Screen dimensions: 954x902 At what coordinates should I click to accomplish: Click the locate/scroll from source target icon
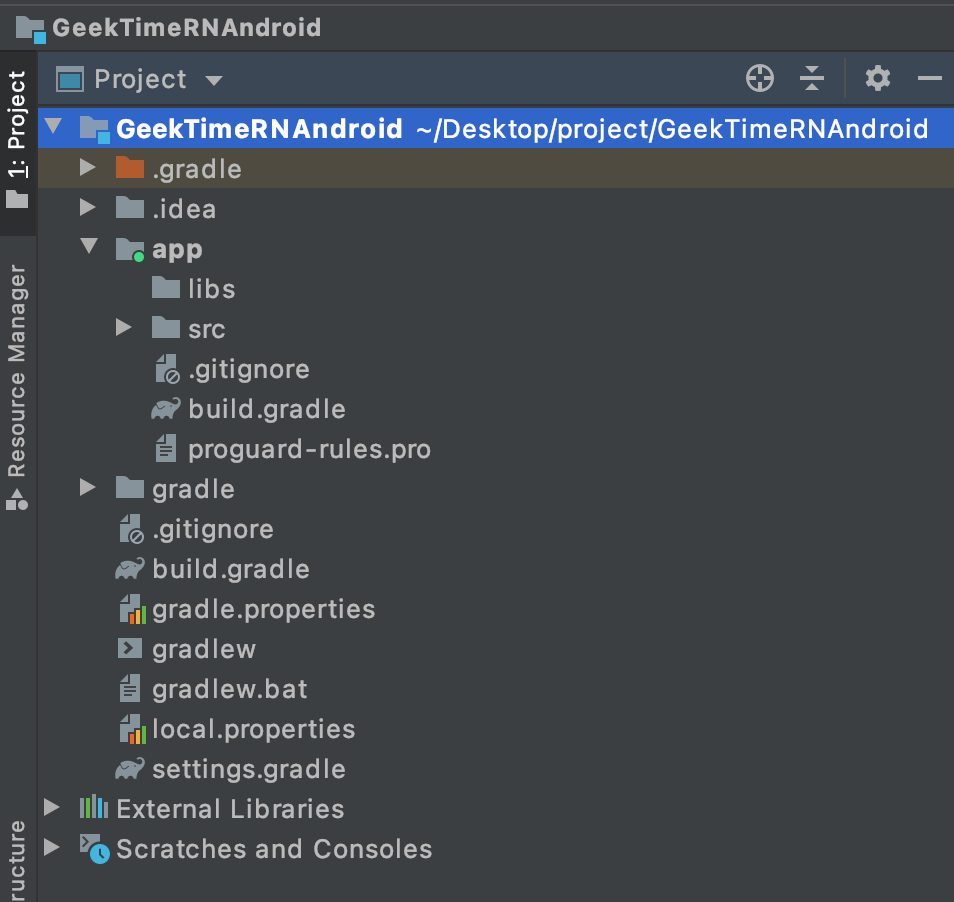click(x=760, y=78)
